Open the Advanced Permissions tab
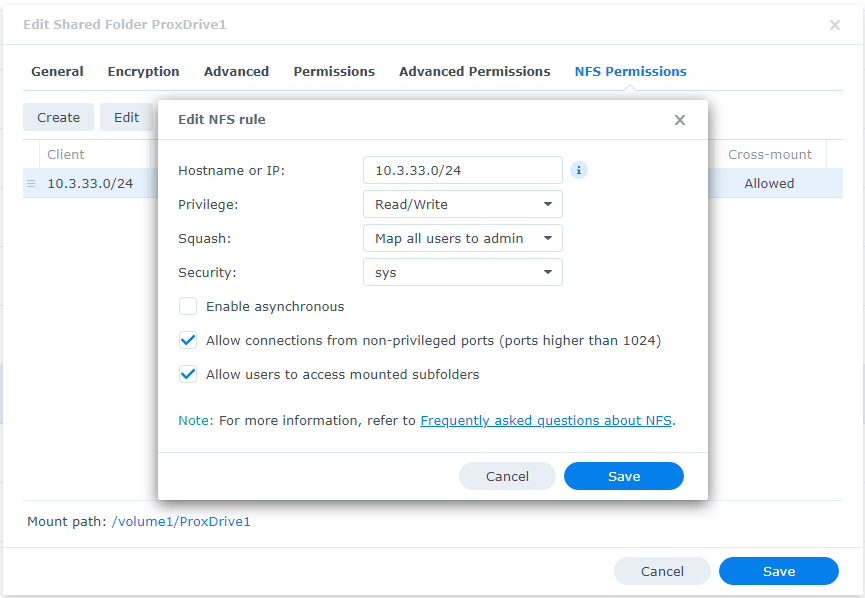This screenshot has height=598, width=865. [474, 72]
